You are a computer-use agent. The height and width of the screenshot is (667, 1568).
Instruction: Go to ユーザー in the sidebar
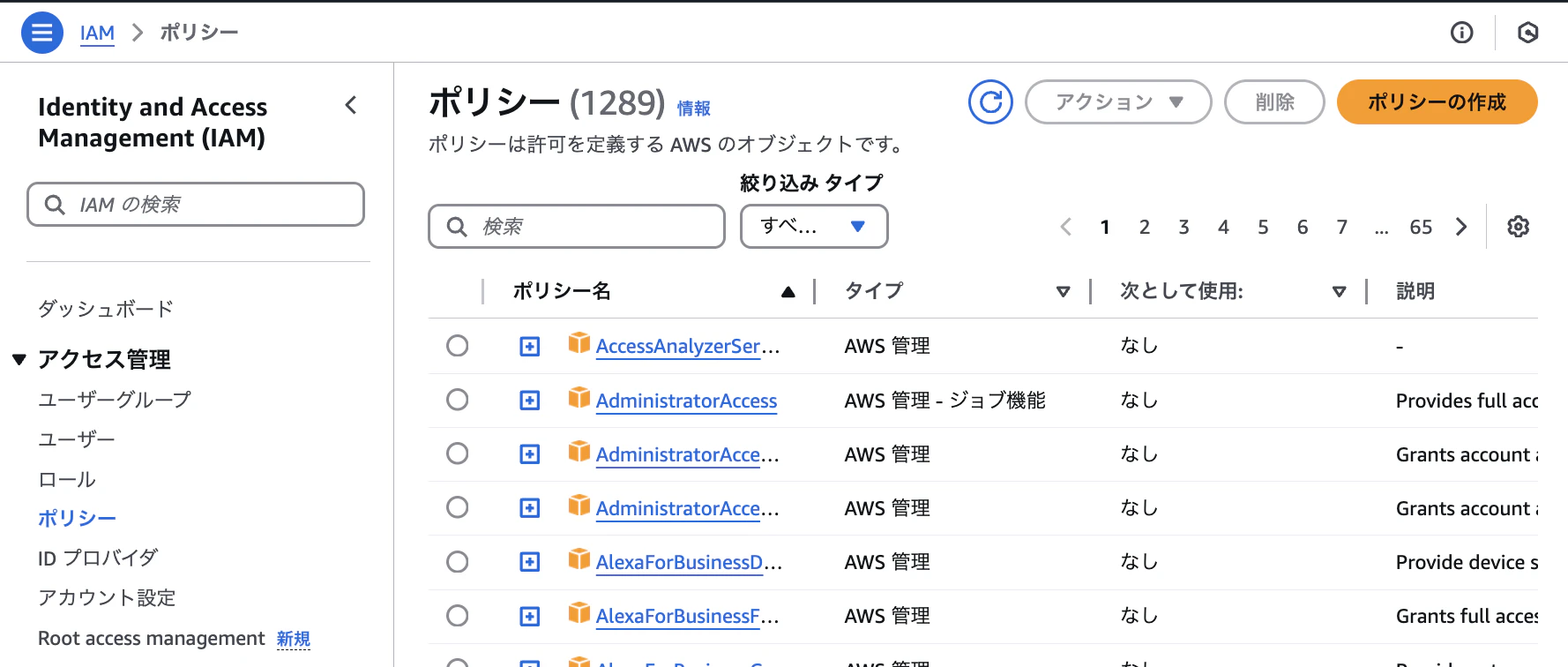click(x=77, y=439)
